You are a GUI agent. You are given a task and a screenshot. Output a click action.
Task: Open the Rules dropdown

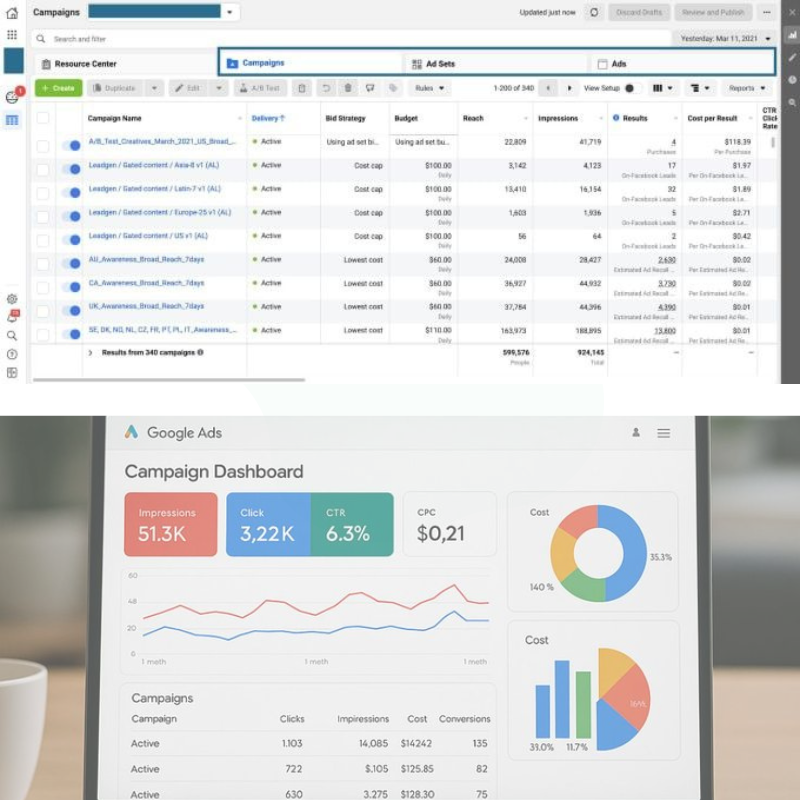430,88
